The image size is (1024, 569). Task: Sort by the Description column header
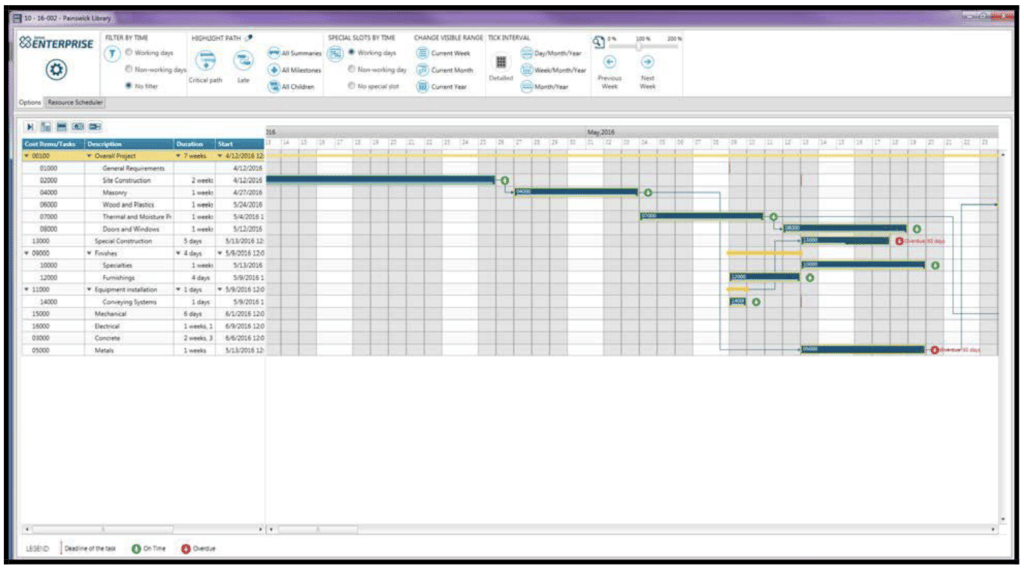point(129,144)
